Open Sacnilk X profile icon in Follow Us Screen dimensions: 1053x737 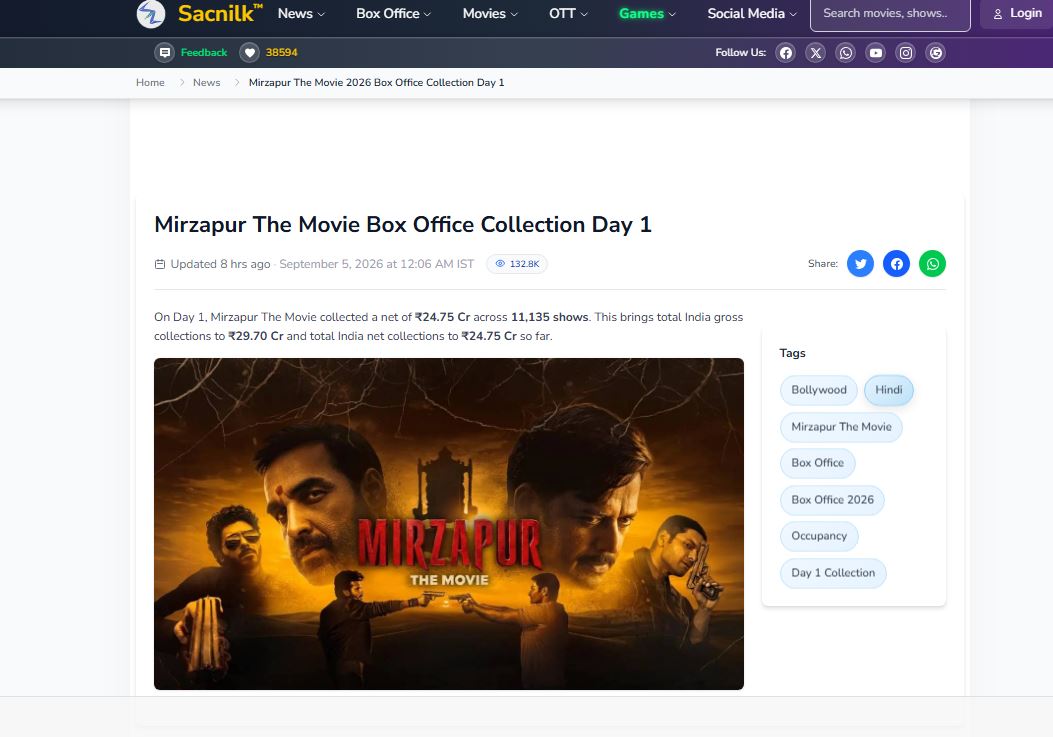coord(816,52)
